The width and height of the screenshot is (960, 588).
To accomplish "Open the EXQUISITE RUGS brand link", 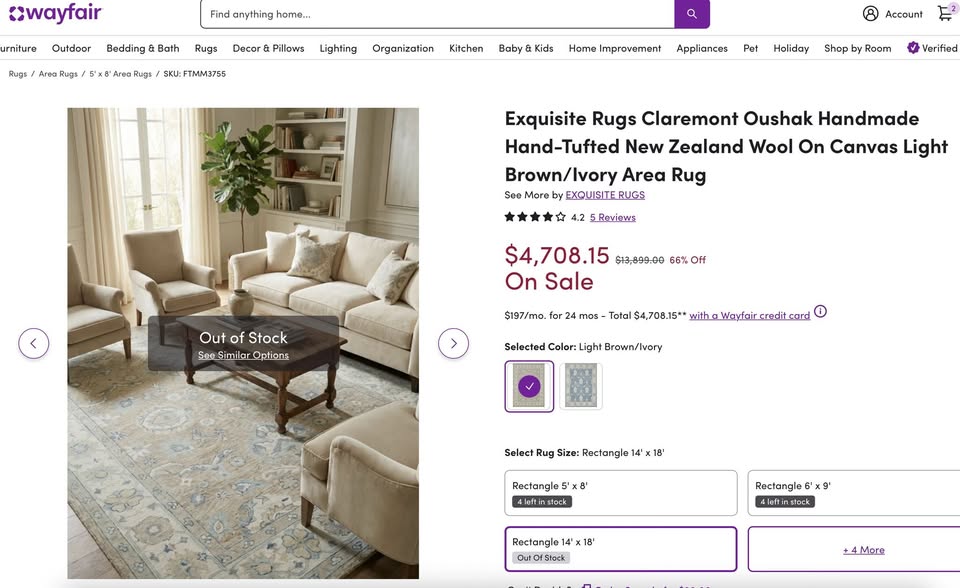I will tap(605, 195).
